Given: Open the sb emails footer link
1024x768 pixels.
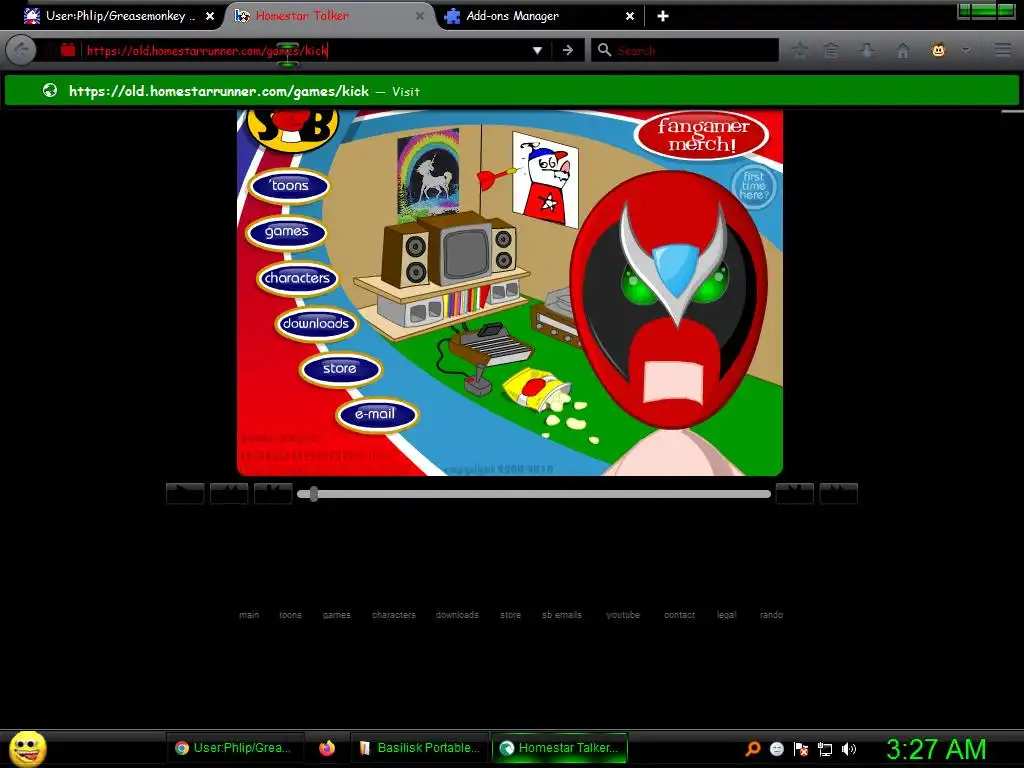Looking at the screenshot, I should 562,615.
